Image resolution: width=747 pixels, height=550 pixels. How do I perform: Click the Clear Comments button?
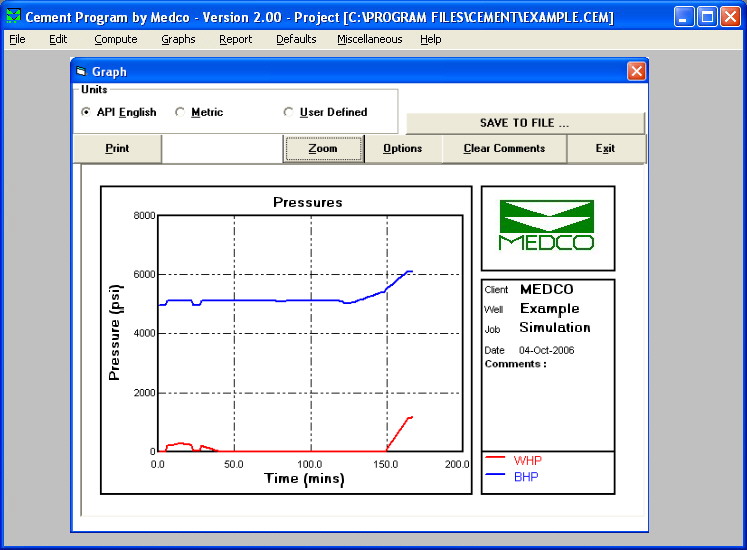504,149
